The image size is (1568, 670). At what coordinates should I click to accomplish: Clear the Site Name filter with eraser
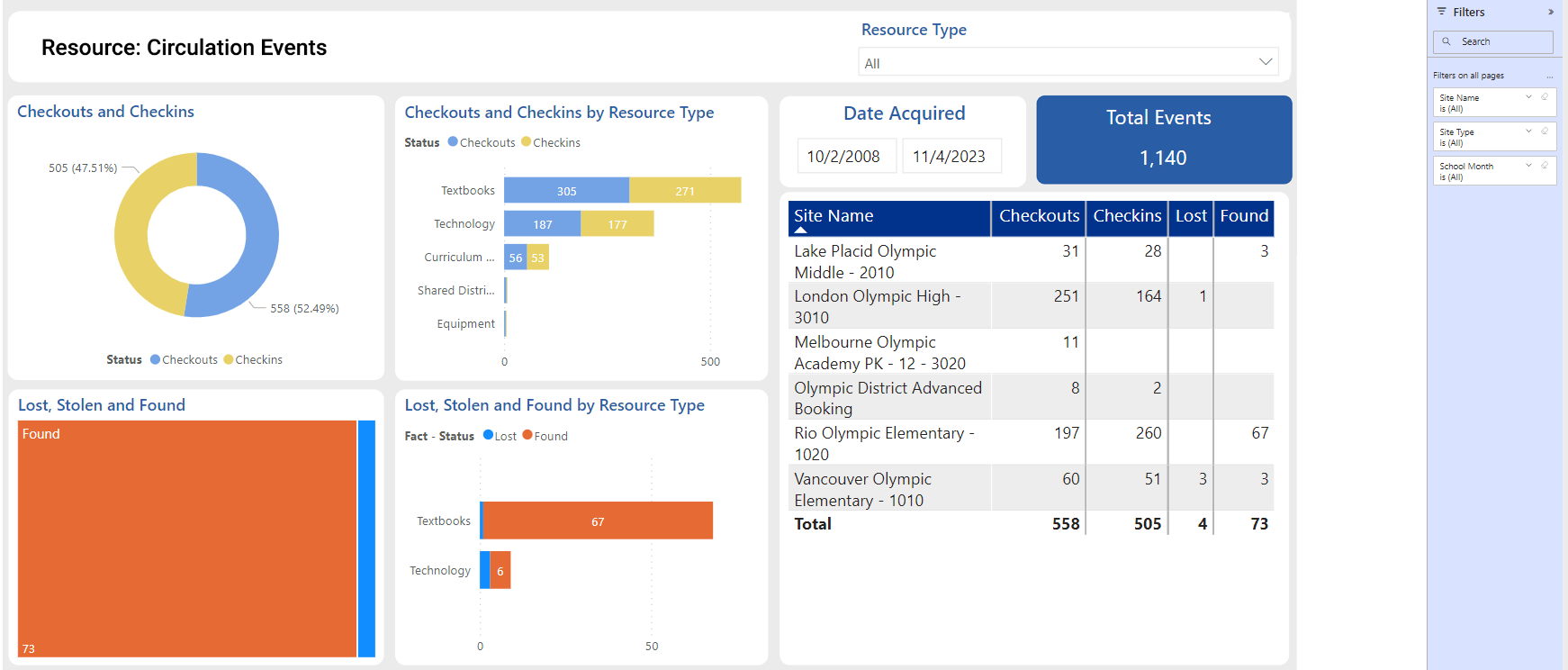[x=1545, y=97]
